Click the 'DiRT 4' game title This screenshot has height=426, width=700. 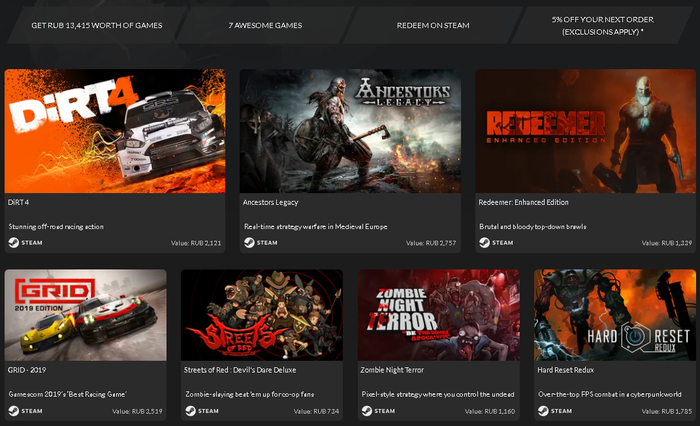click(18, 202)
